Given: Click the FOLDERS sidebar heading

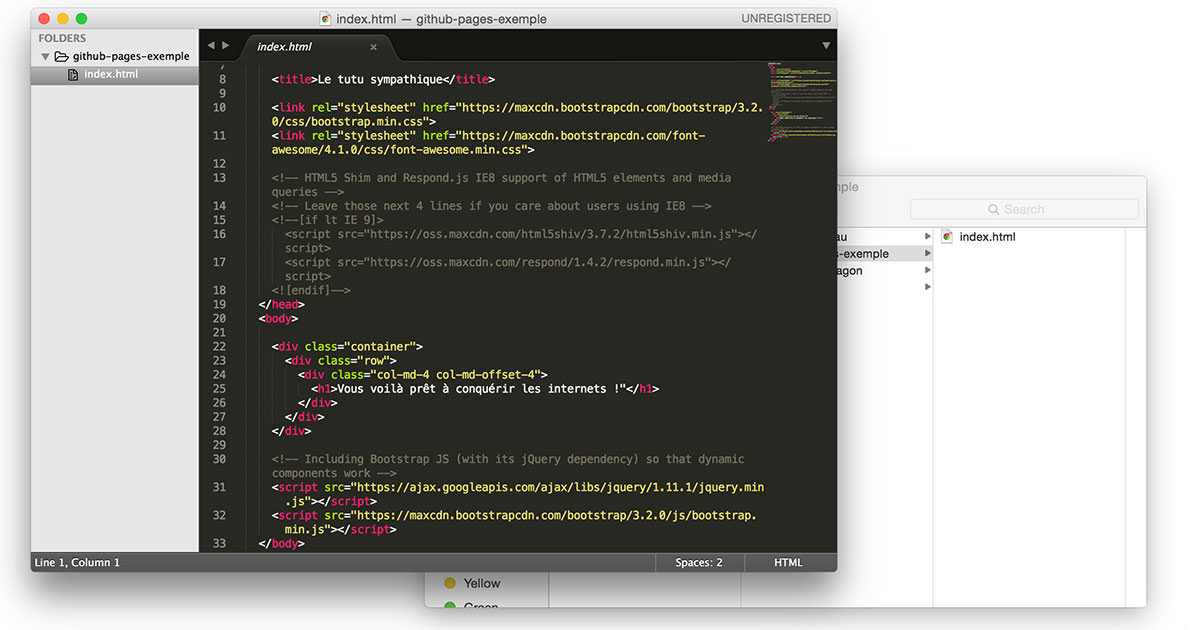Looking at the screenshot, I should (62, 38).
